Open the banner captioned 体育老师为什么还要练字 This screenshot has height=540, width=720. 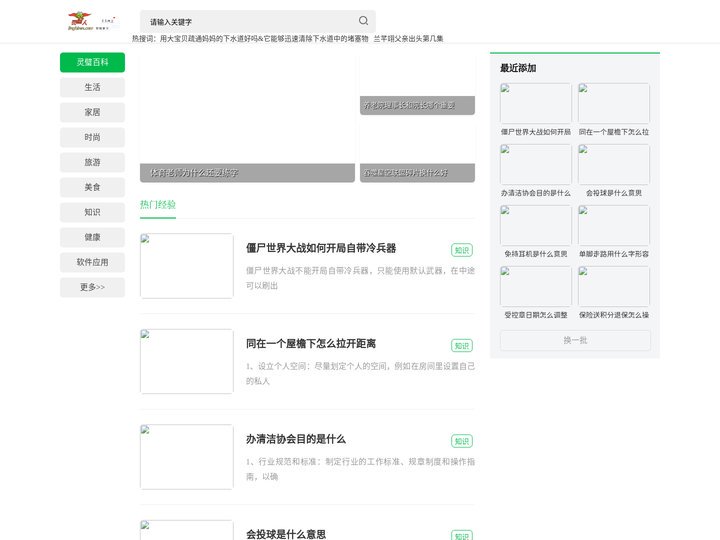tap(247, 118)
